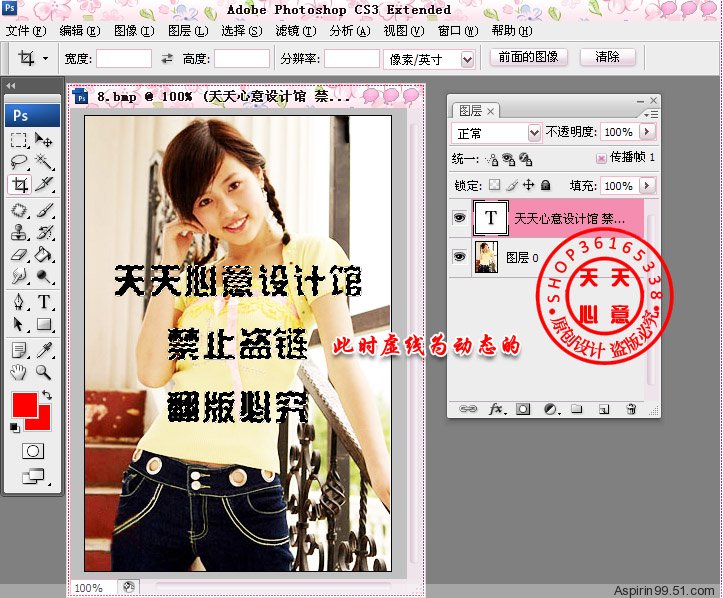This screenshot has width=723, height=598.
Task: Select the Path Selection tool
Action: [x=19, y=324]
